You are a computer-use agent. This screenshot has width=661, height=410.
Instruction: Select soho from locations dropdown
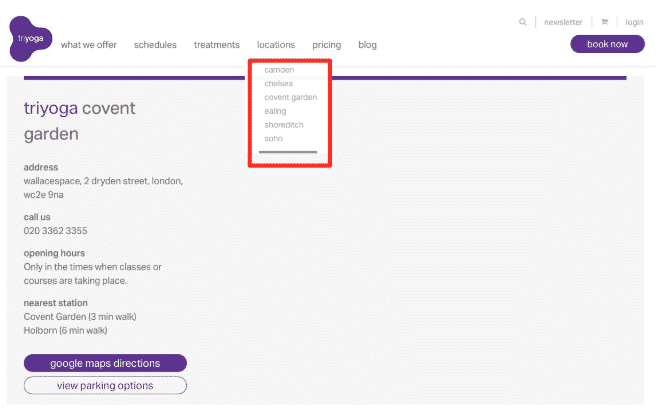click(x=274, y=139)
